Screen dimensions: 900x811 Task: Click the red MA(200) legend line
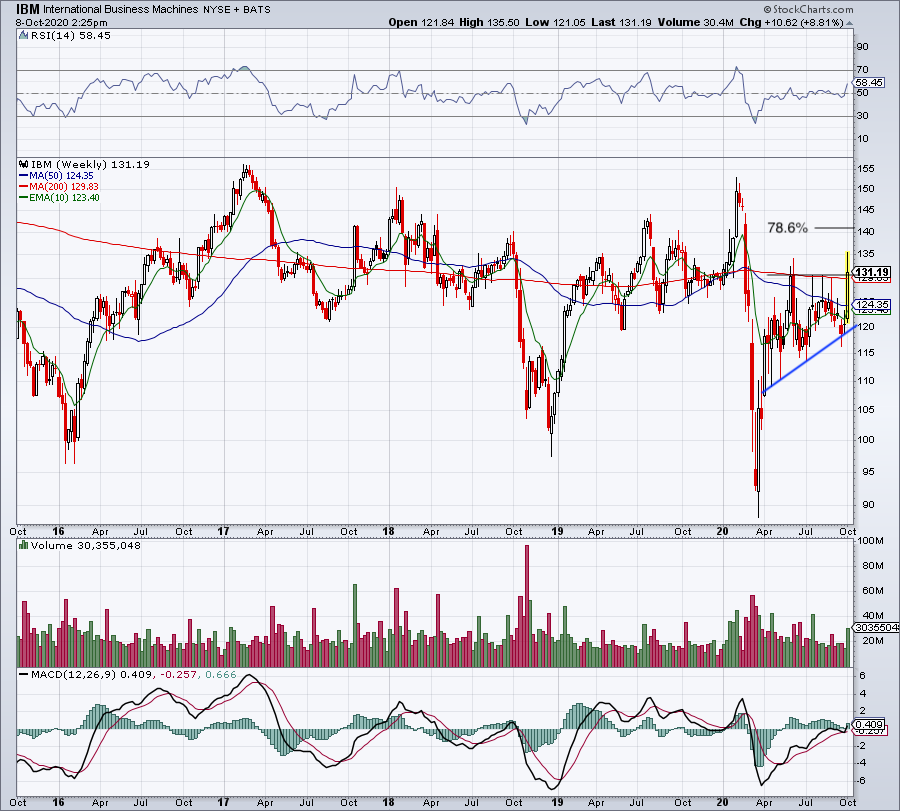[x=24, y=187]
